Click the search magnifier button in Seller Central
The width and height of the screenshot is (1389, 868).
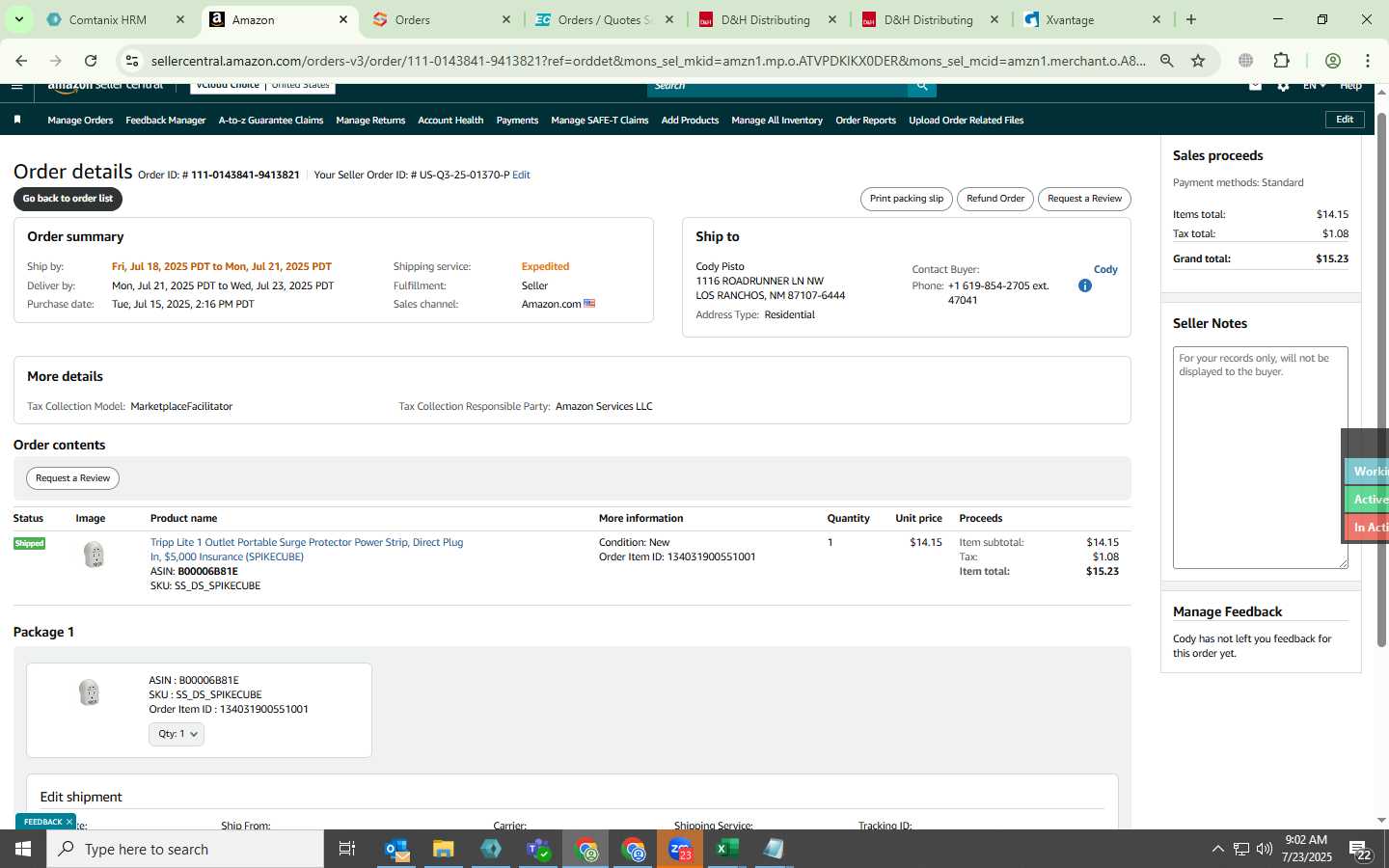point(922,87)
